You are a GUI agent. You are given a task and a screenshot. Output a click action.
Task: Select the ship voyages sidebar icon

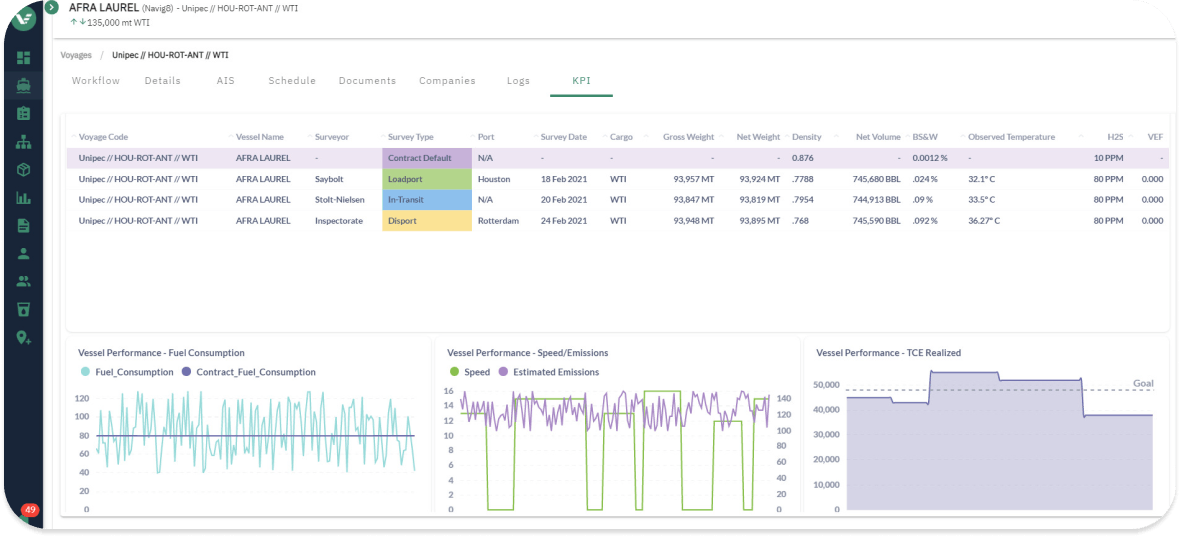pyautogui.click(x=23, y=86)
